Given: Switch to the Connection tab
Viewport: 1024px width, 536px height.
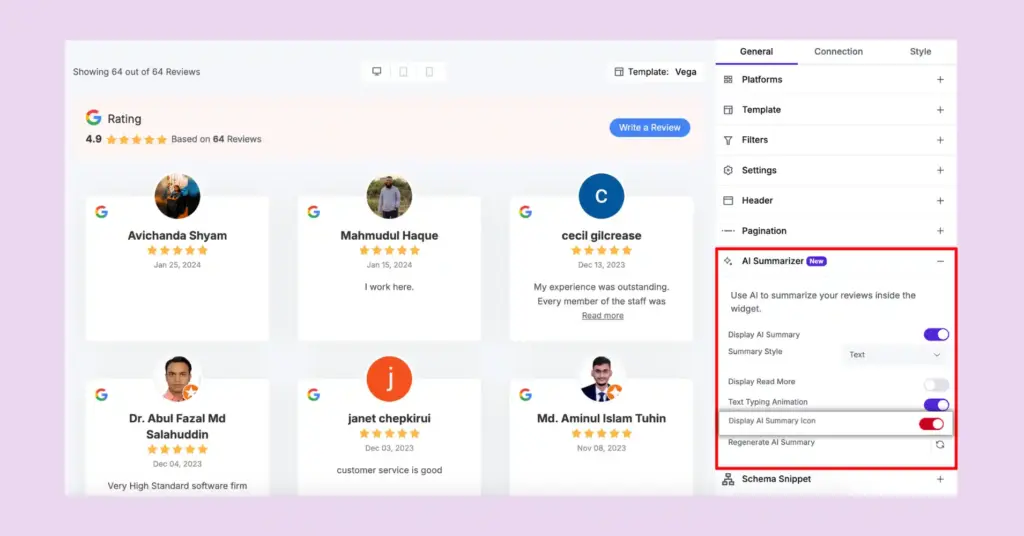Looking at the screenshot, I should [x=838, y=52].
